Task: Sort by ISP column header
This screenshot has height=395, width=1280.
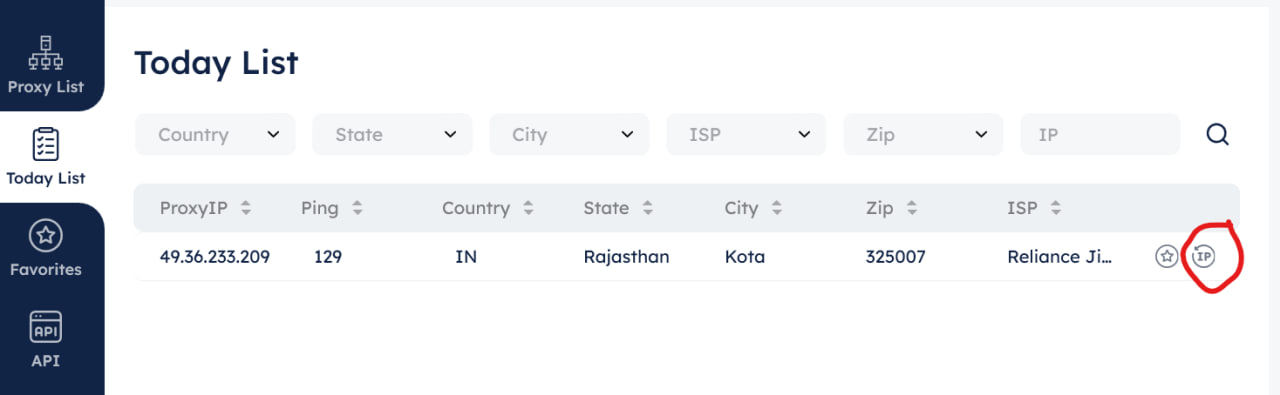Action: 1034,208
